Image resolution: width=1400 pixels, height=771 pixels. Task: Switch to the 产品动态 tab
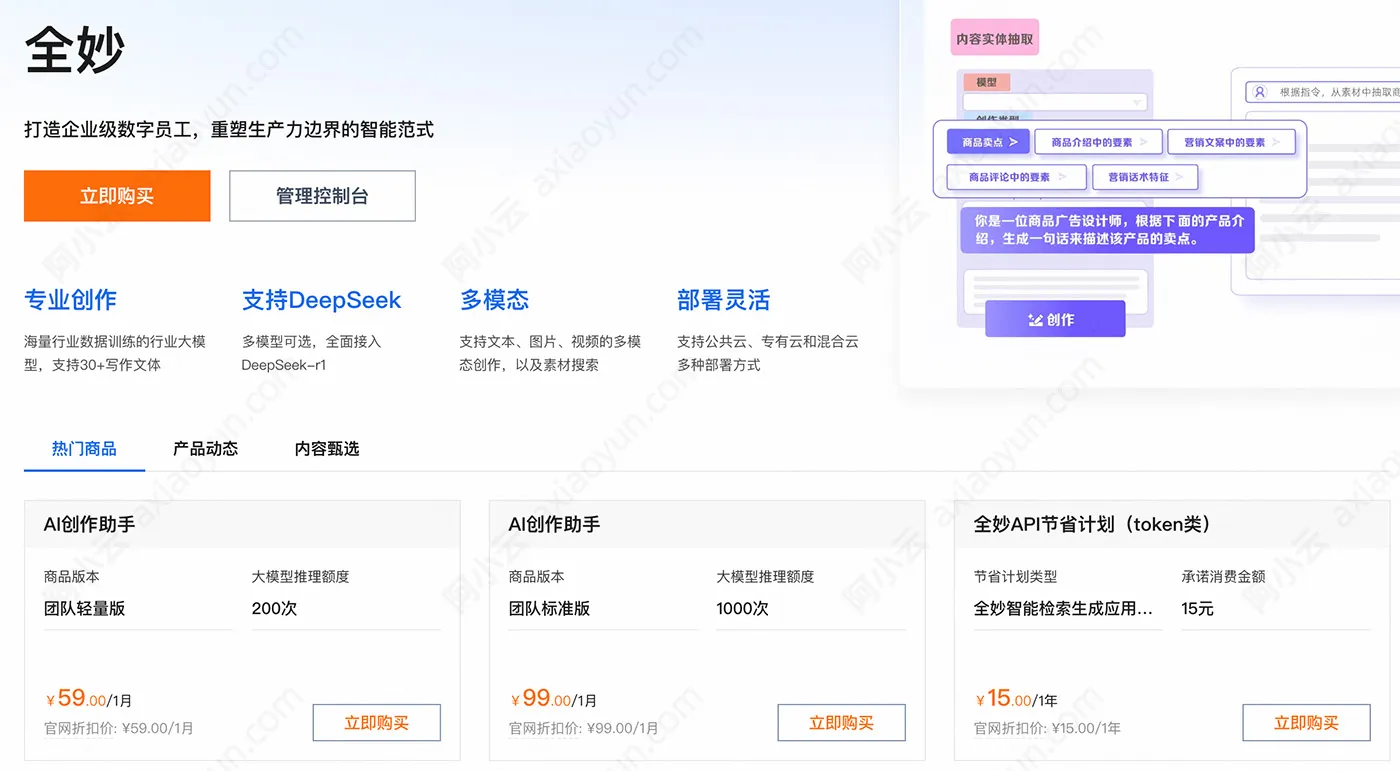(206, 448)
